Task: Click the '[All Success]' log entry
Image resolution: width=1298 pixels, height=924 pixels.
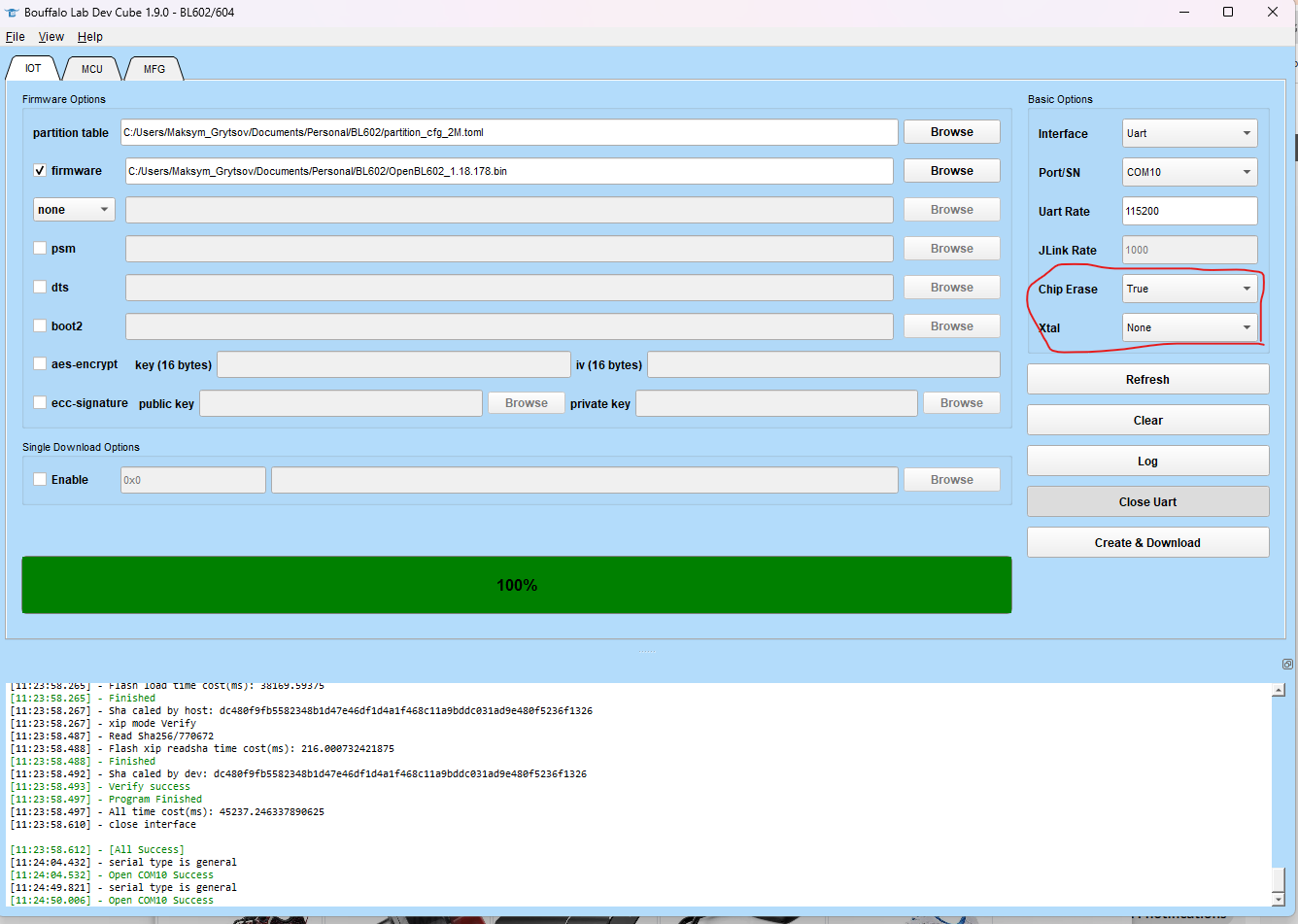Action: tap(146, 850)
